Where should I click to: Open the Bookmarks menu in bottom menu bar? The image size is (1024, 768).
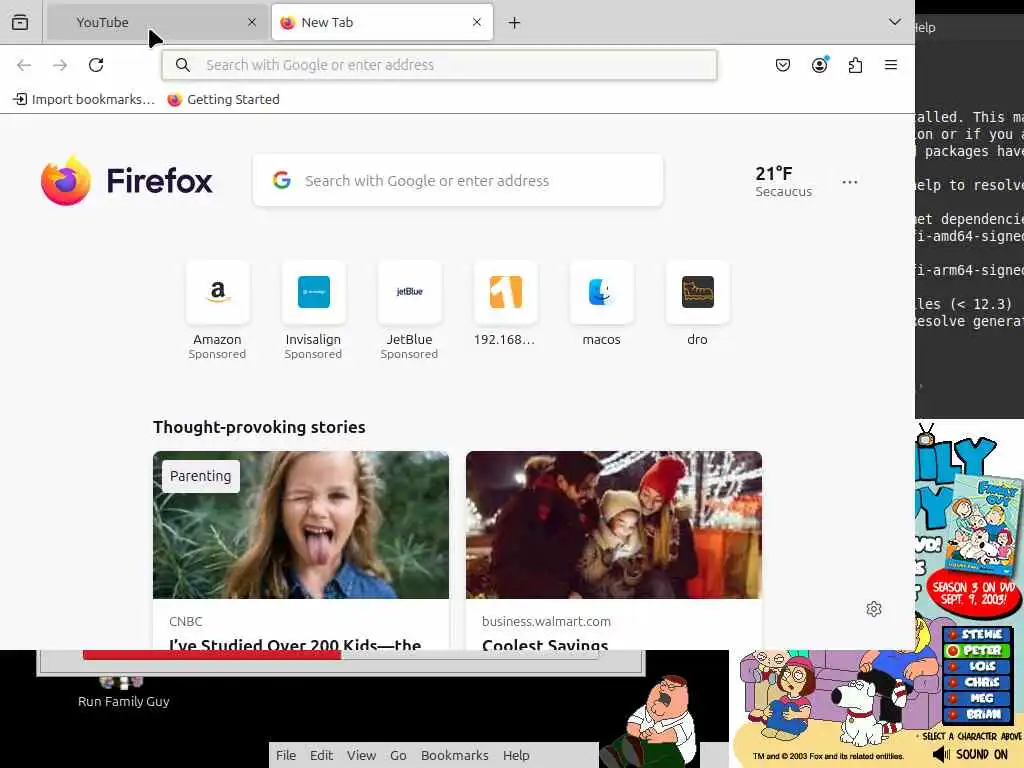click(x=455, y=755)
